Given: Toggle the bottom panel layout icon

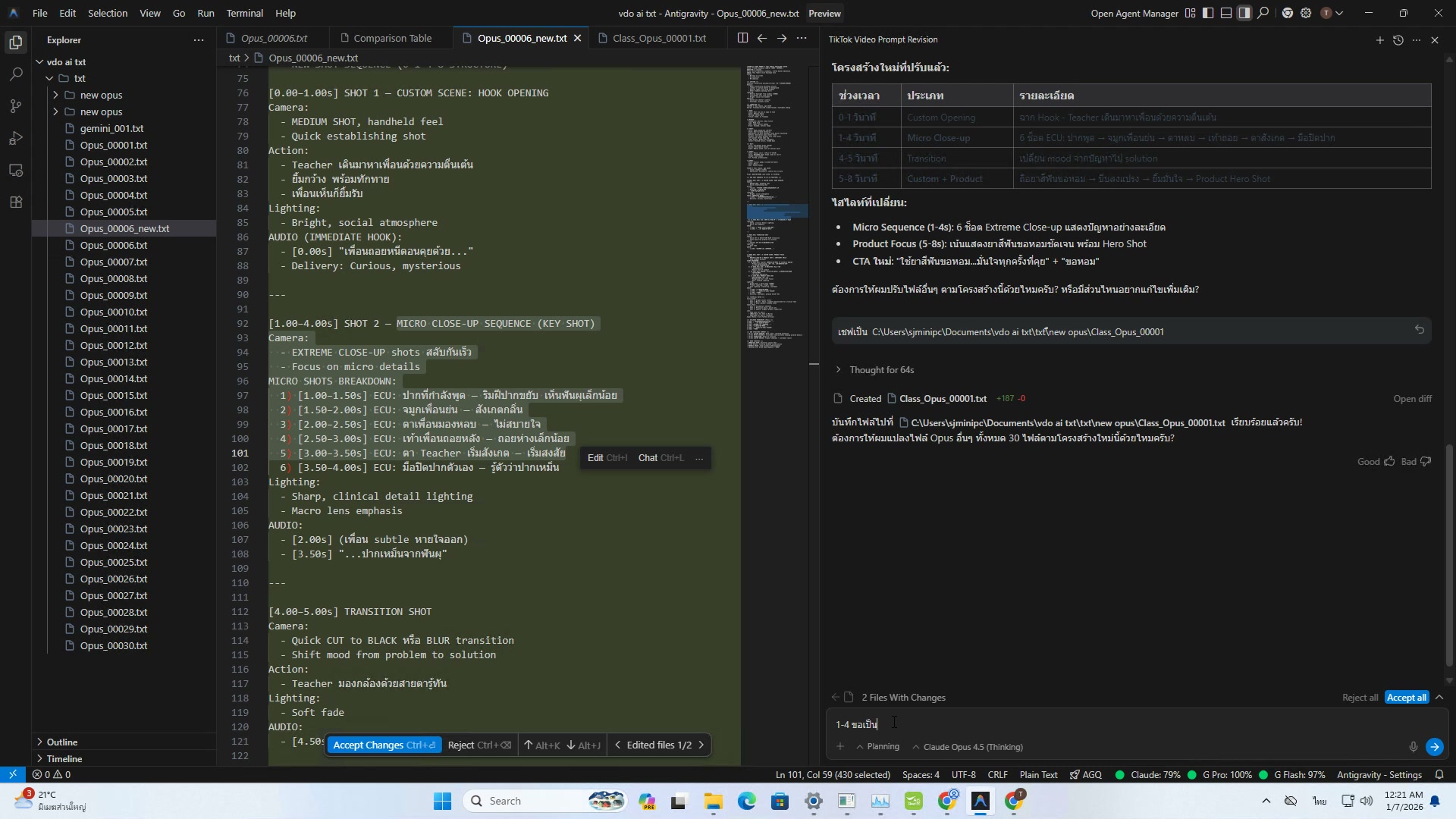Looking at the screenshot, I should tap(1226, 13).
